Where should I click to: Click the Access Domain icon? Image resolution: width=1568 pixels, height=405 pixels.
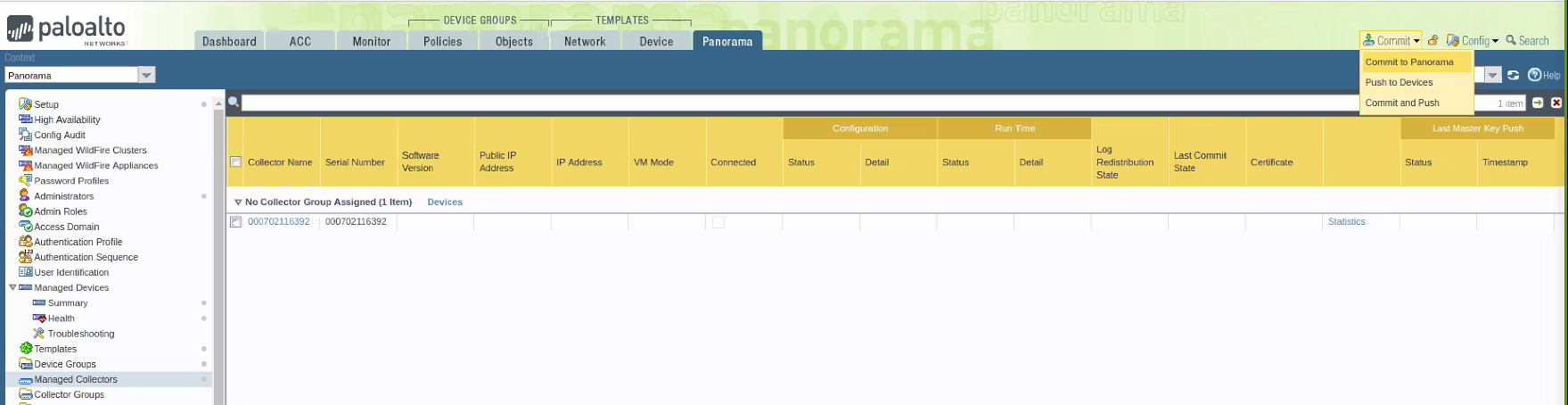click(26, 226)
